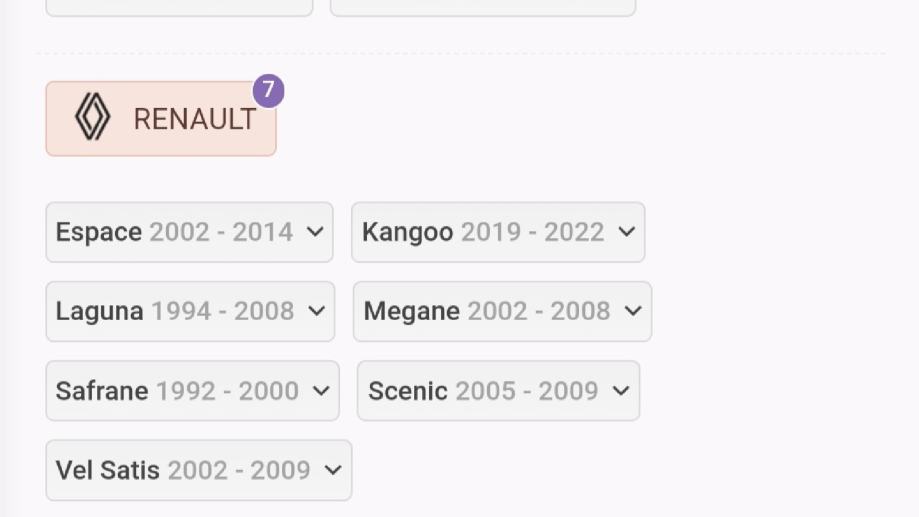Expand the Espace chevron arrow
Screen dimensions: 919x517
coord(315,232)
